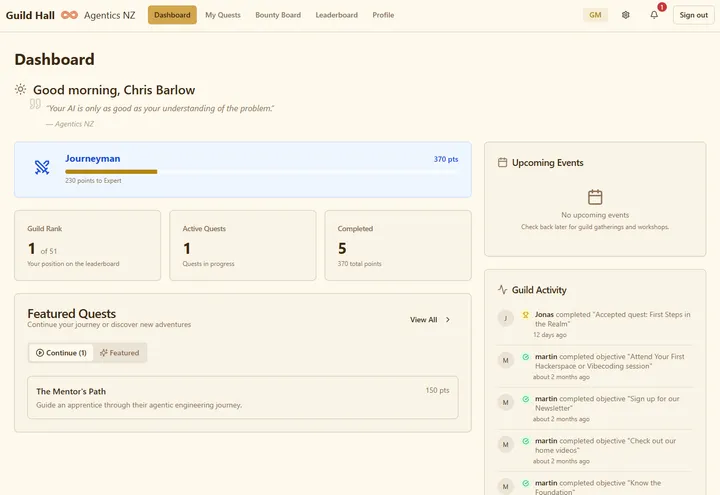The image size is (720, 495).
Task: Open the notifications bell icon
Action: 654,15
